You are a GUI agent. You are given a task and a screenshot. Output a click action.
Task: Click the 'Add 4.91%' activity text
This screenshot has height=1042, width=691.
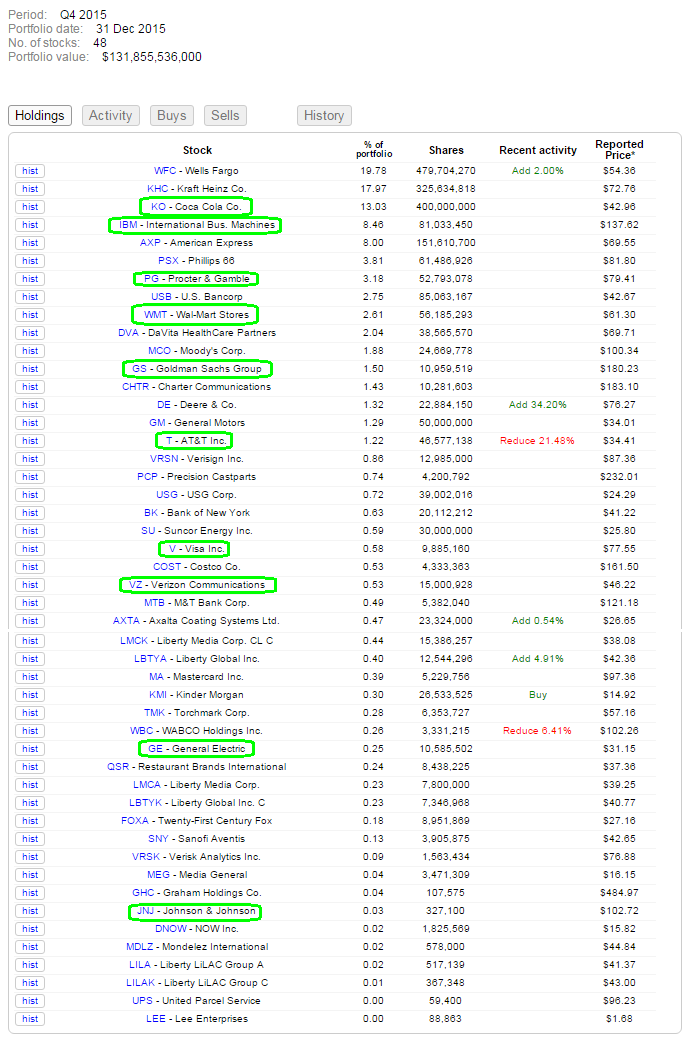click(538, 659)
